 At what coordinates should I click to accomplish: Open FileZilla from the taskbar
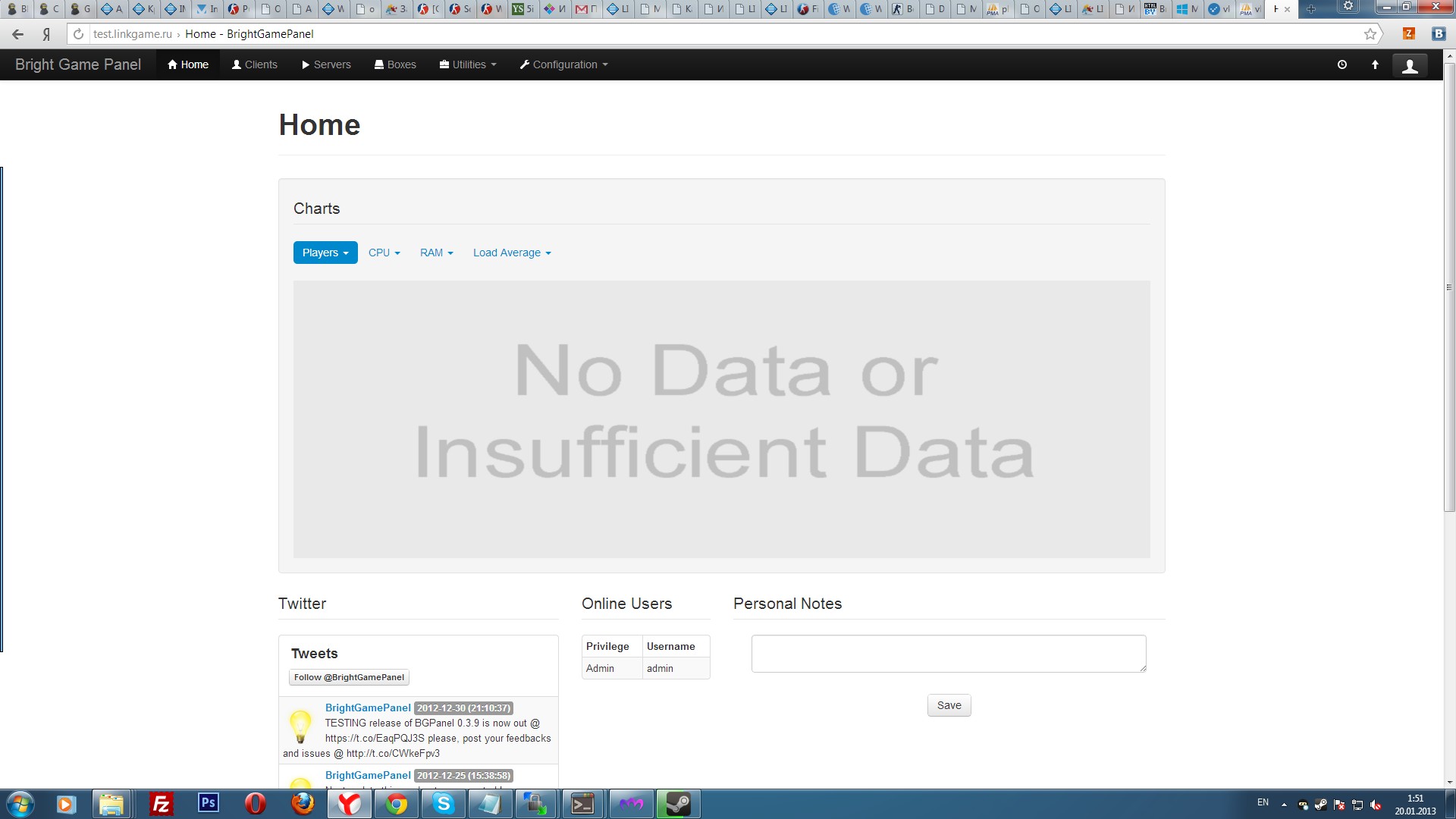[161, 804]
